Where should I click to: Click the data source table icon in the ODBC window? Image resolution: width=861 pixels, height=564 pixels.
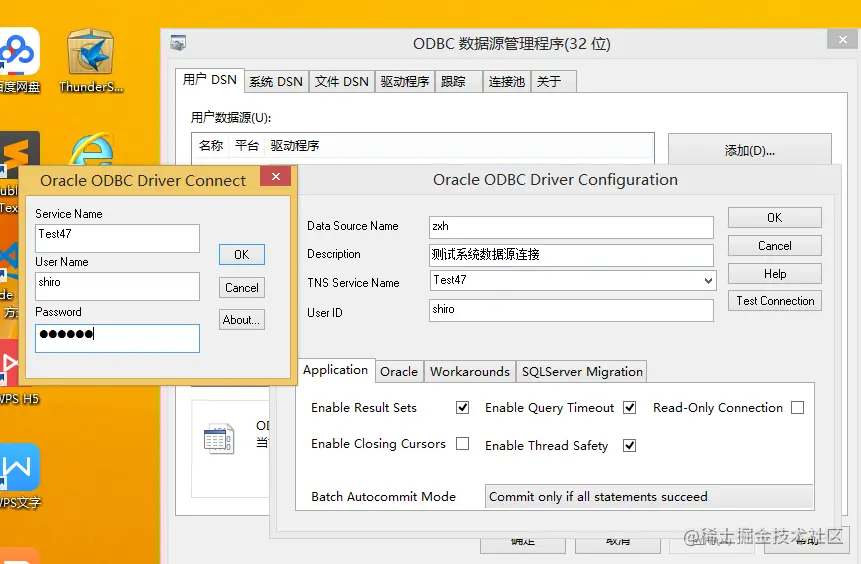219,438
